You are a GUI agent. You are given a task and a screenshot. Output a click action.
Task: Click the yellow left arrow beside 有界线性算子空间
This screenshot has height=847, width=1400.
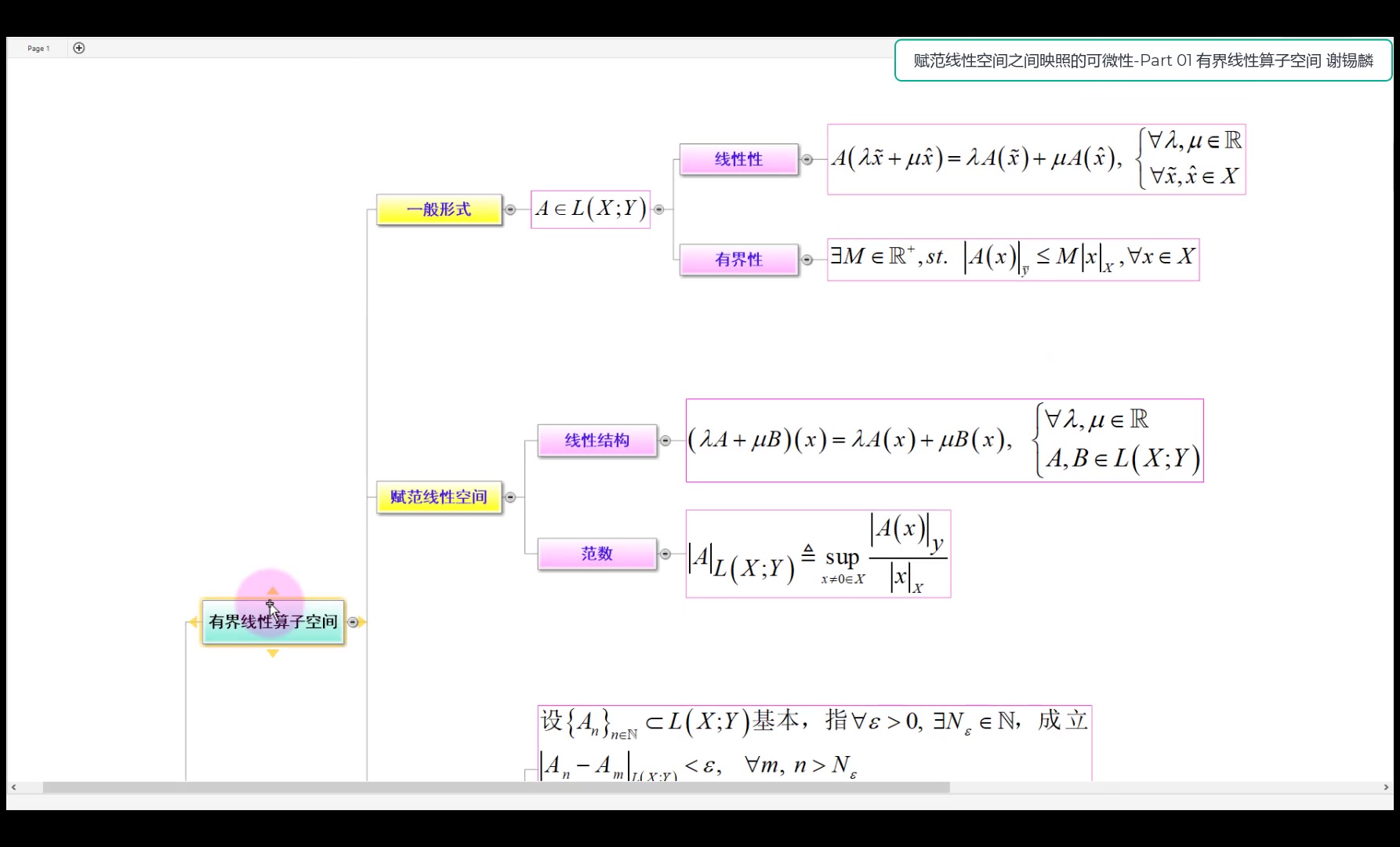pyautogui.click(x=193, y=622)
